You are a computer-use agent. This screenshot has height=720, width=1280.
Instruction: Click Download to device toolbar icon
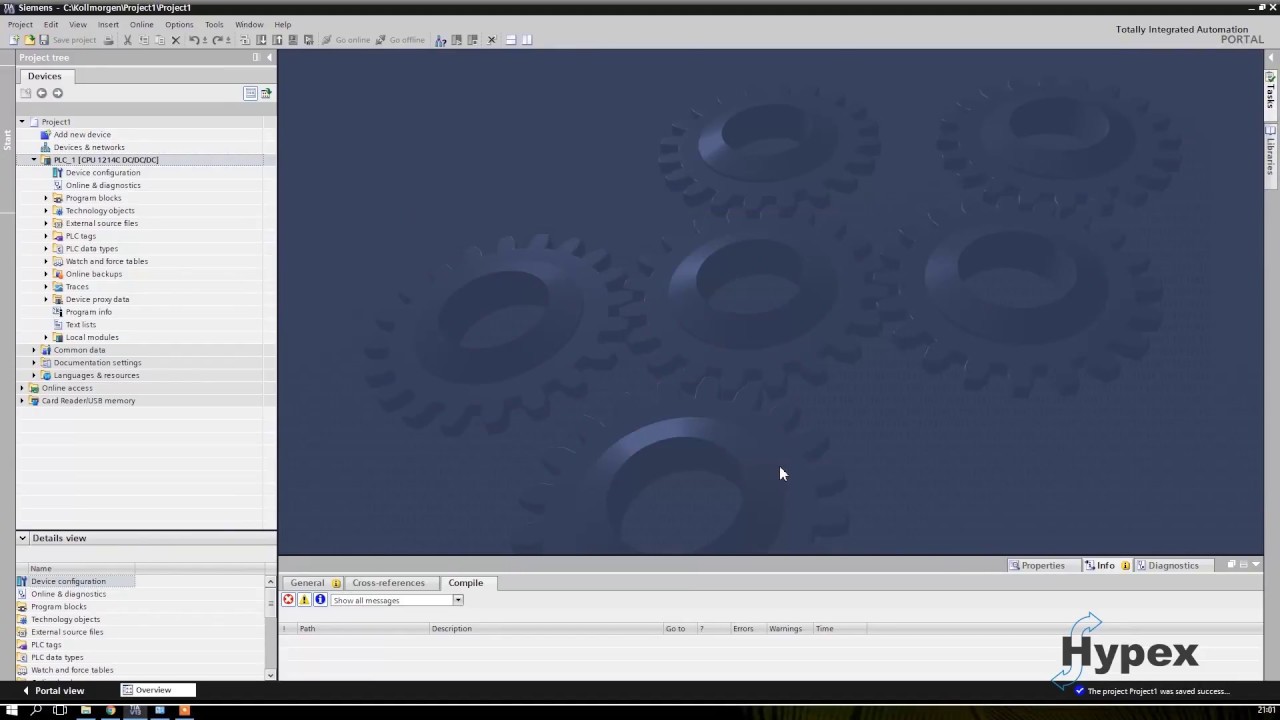[x=261, y=40]
